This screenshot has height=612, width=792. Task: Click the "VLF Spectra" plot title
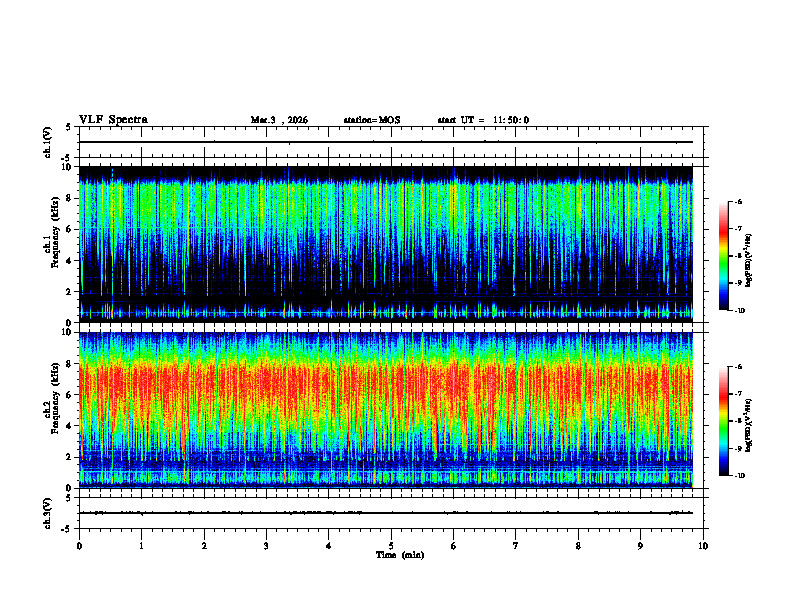click(x=113, y=120)
